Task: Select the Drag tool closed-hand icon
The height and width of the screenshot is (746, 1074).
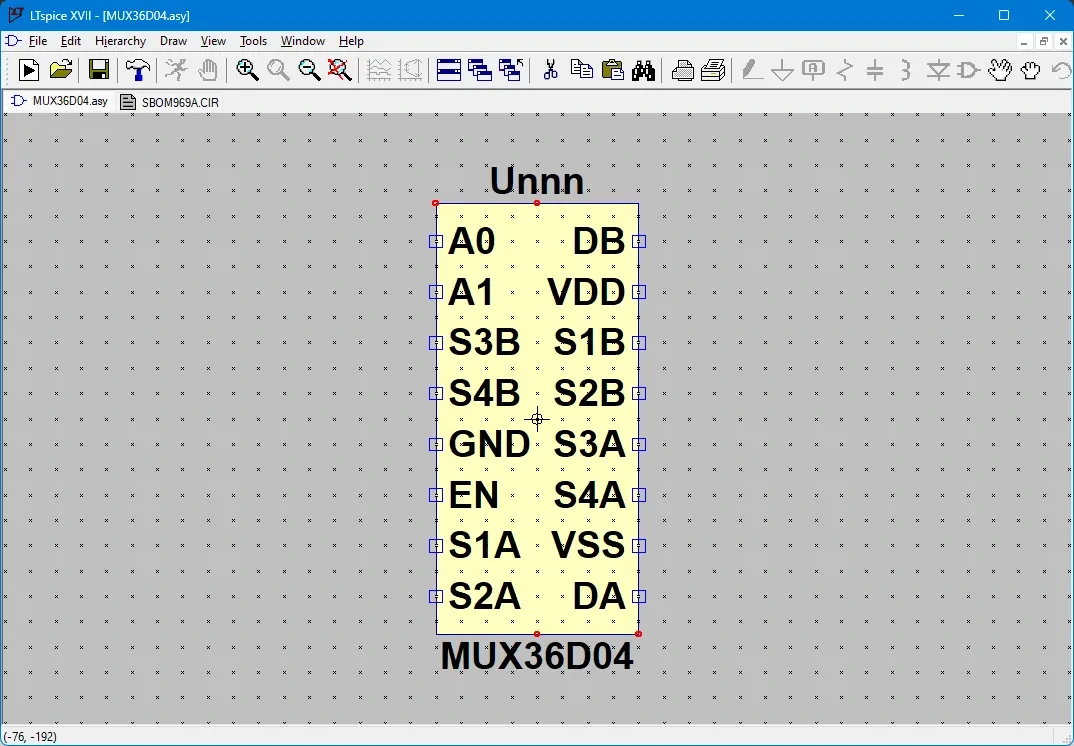Action: tap(1030, 70)
